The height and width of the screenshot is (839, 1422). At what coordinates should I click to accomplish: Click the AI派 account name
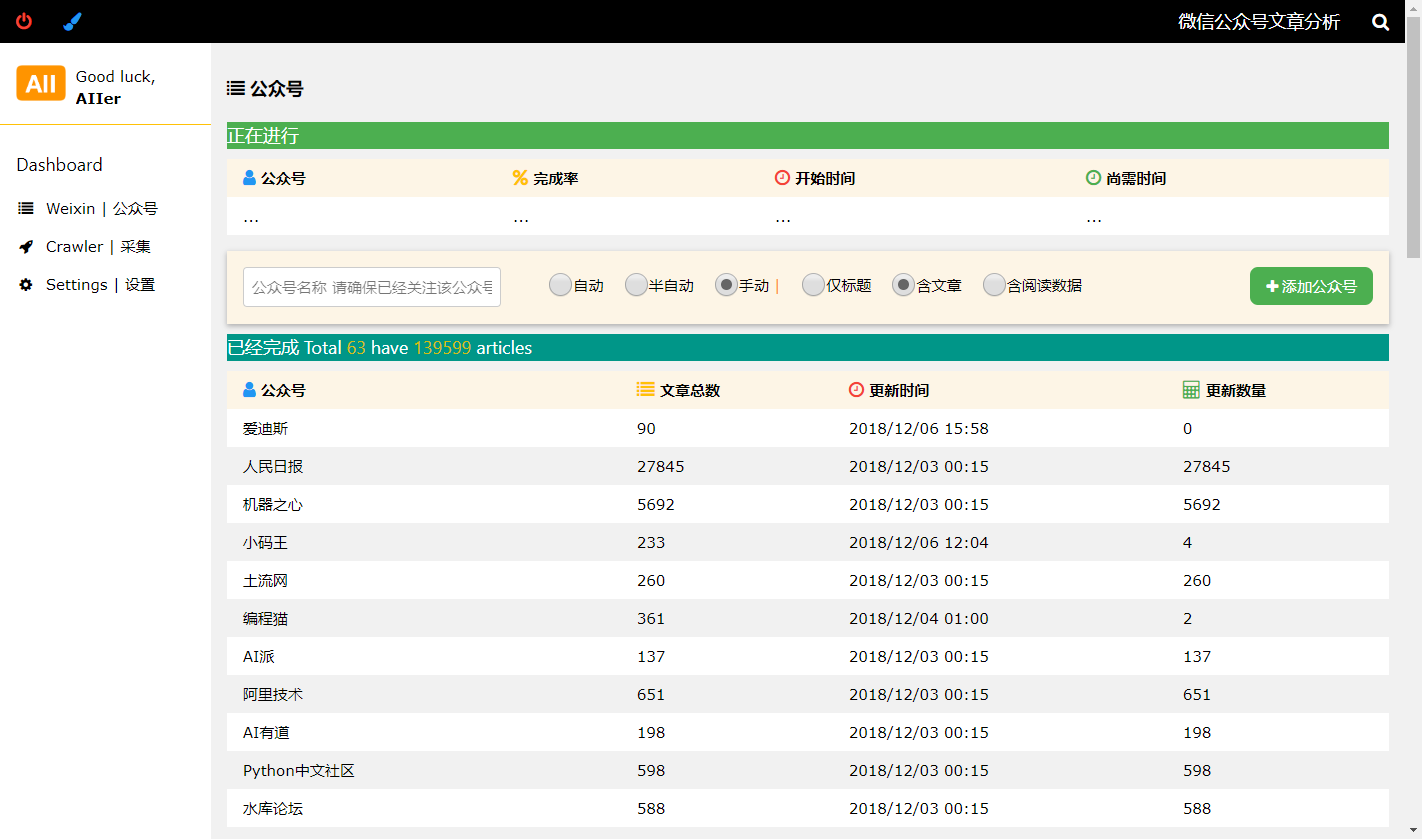[x=259, y=656]
